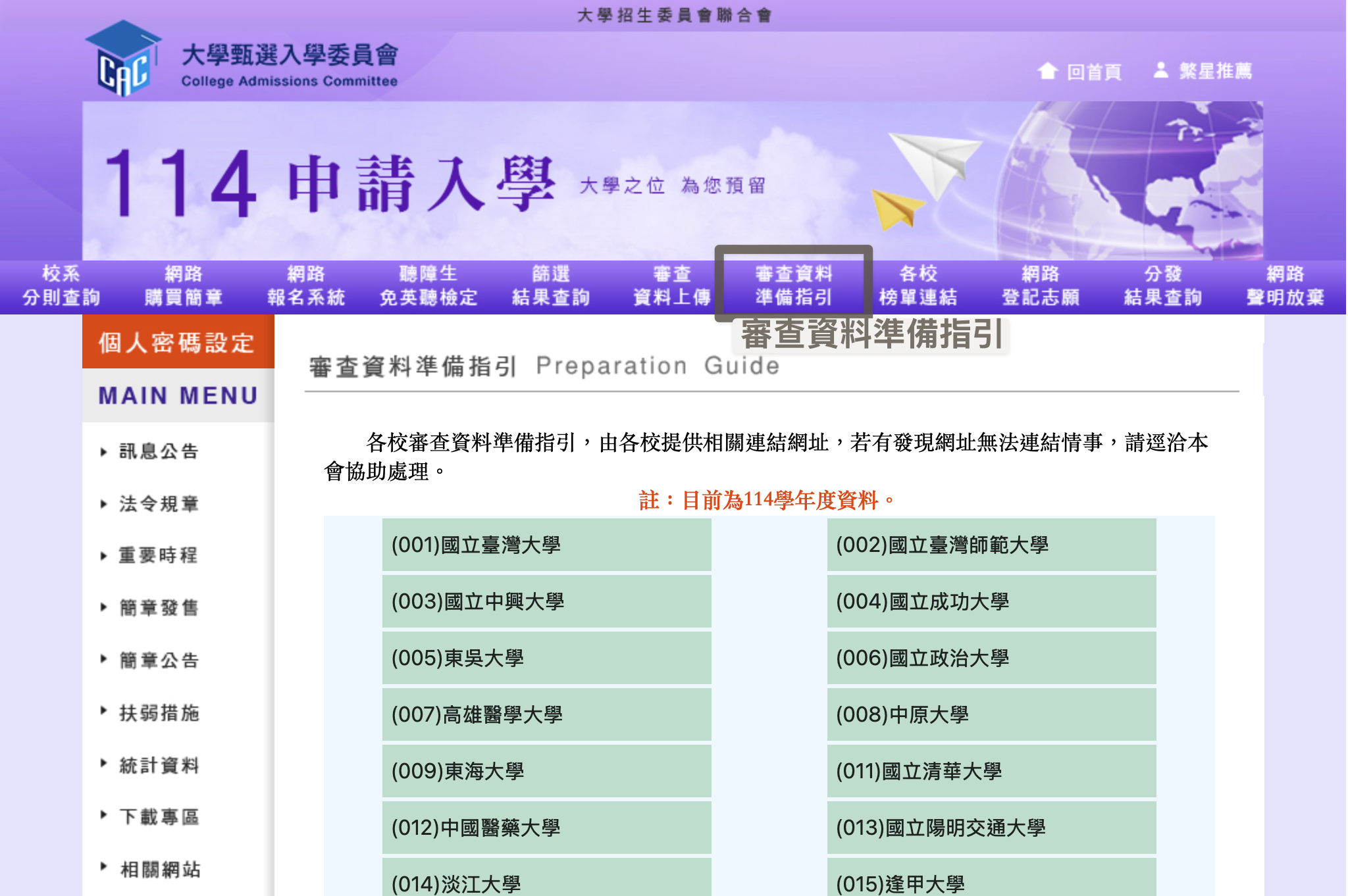
Task: Expand the 統計資料 sidebar item
Action: [158, 766]
